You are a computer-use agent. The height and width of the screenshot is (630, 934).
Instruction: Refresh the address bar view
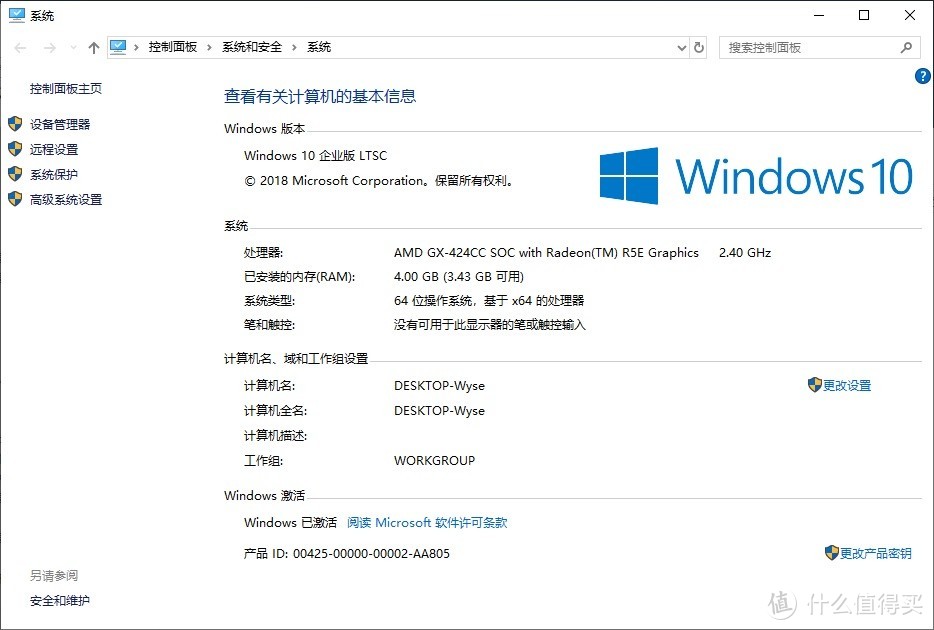699,48
